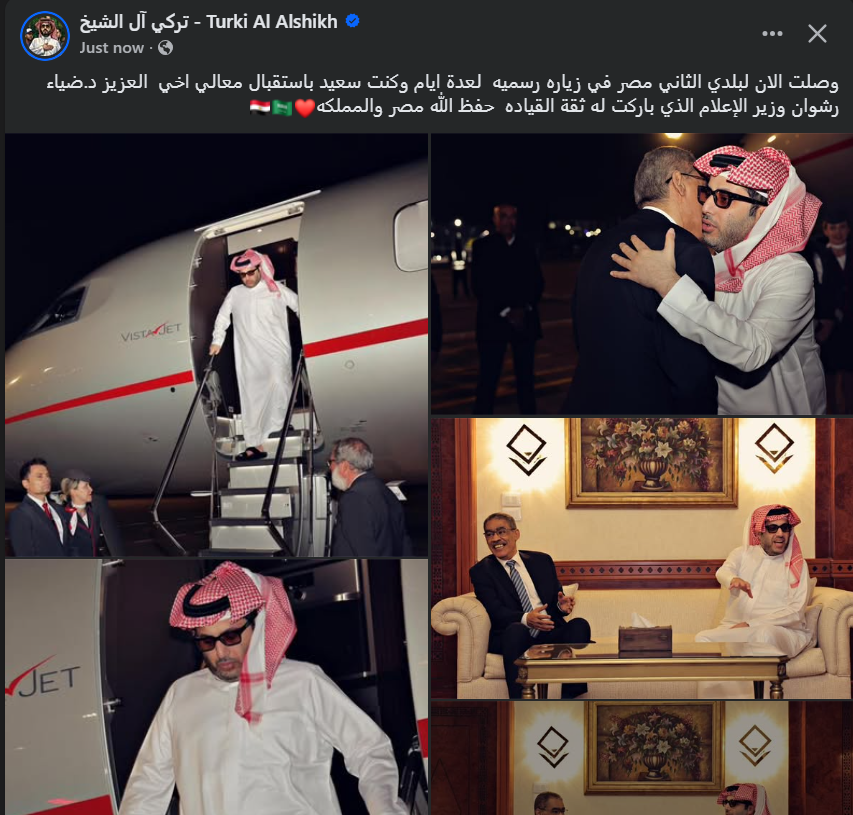Click the verified badge next to Turki Al Alshikh
853x815 pixels.
point(353,21)
